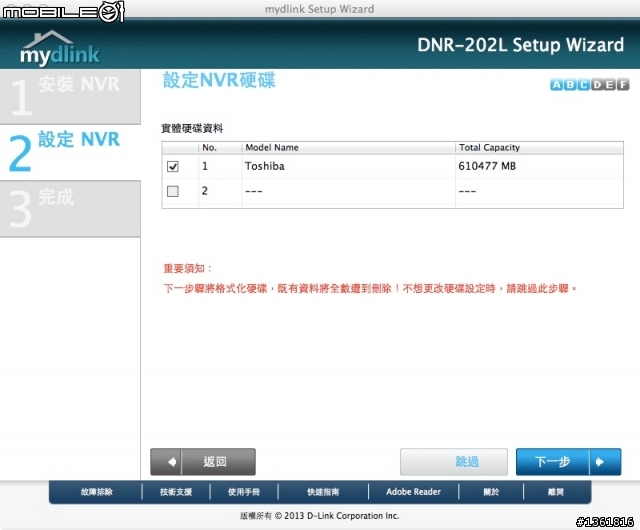Image resolution: width=640 pixels, height=530 pixels.
Task: Click the Total Capacity column header
Action: [x=539, y=147]
